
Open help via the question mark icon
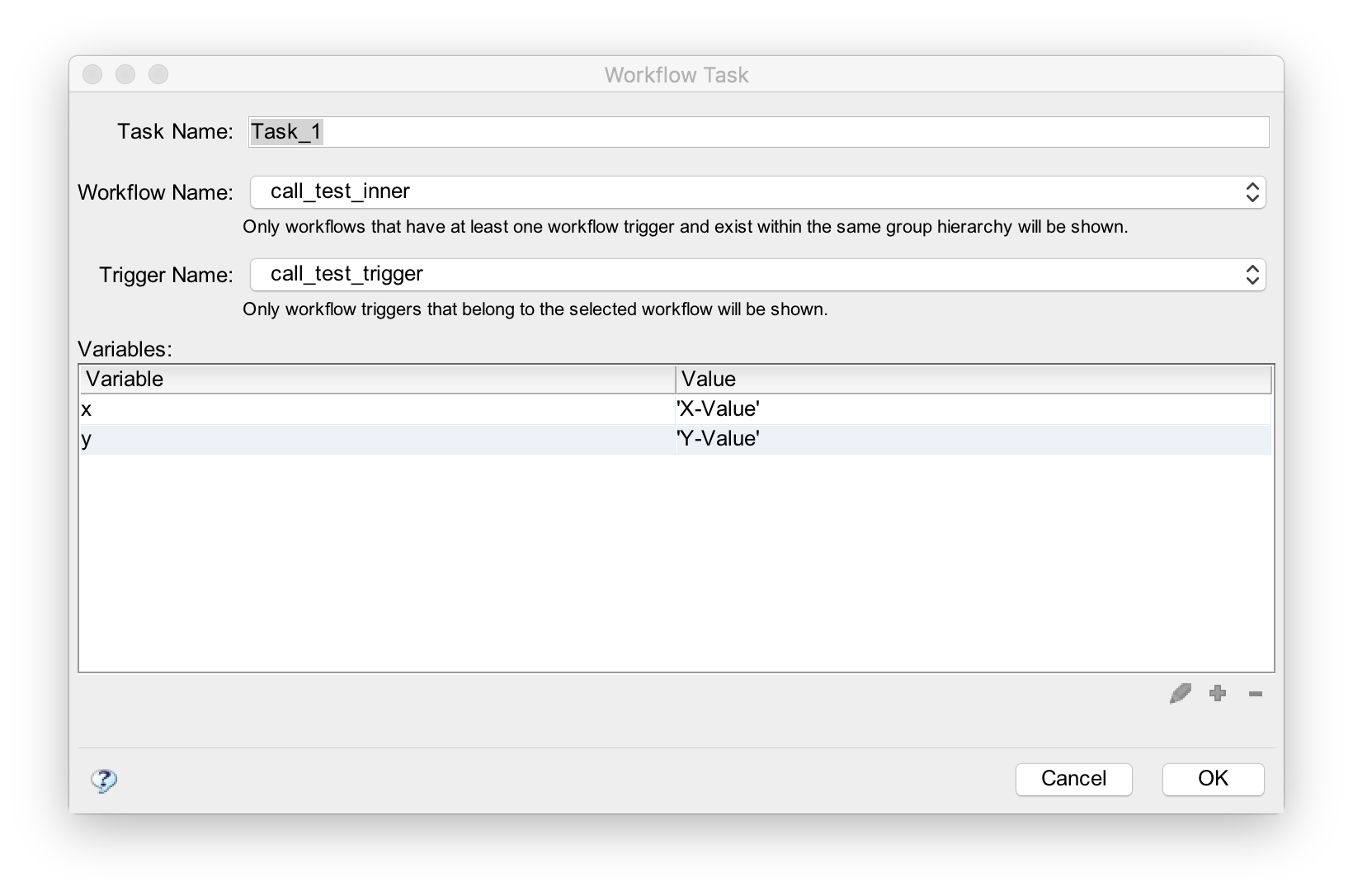coord(104,780)
